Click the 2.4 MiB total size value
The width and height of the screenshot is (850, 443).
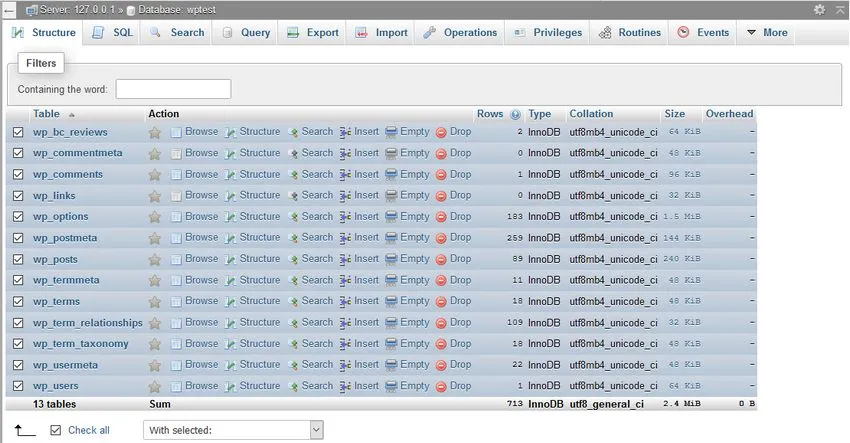click(x=681, y=404)
